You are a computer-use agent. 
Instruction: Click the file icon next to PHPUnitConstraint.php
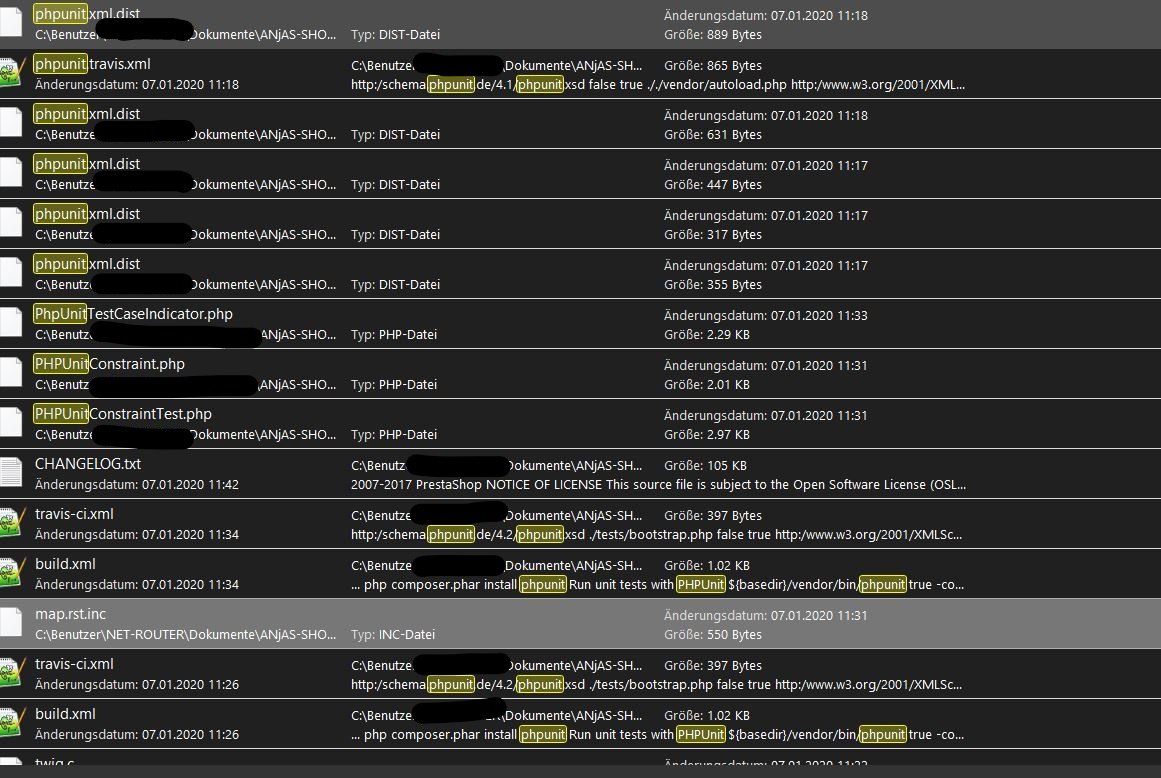(11, 373)
